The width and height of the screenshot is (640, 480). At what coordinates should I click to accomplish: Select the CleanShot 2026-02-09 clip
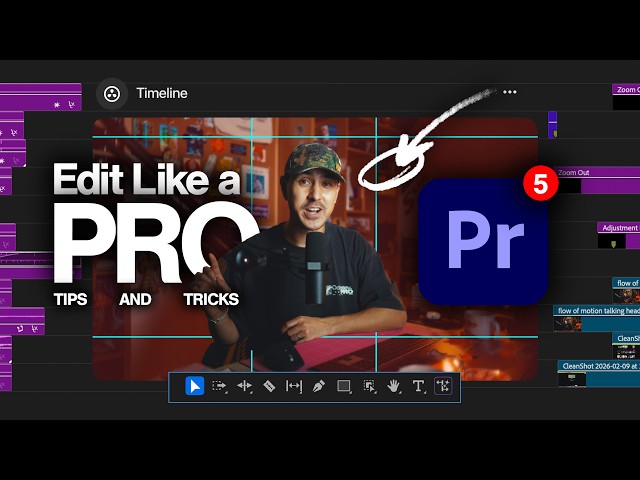(599, 373)
